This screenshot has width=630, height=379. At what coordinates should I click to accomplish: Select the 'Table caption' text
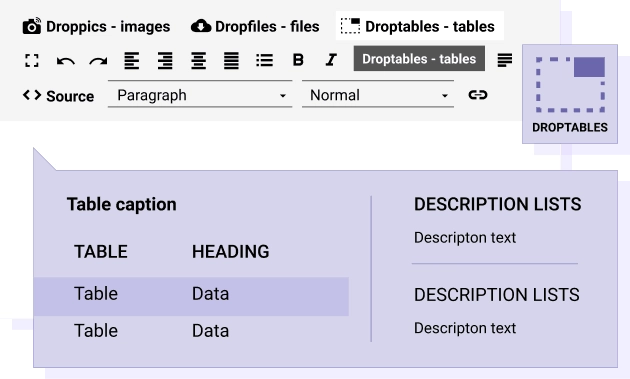[x=121, y=205]
